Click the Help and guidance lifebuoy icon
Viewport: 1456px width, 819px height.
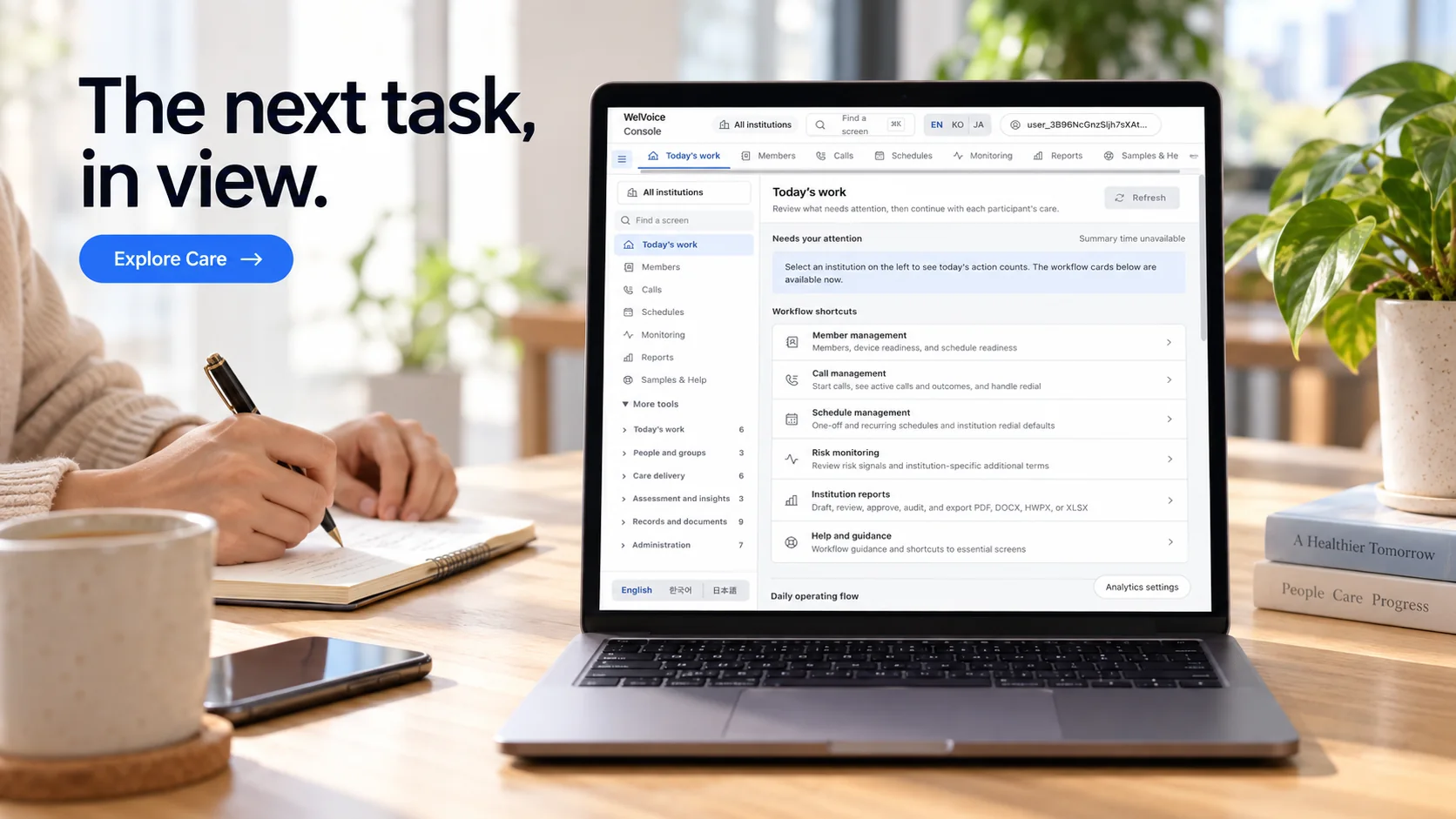(x=792, y=542)
